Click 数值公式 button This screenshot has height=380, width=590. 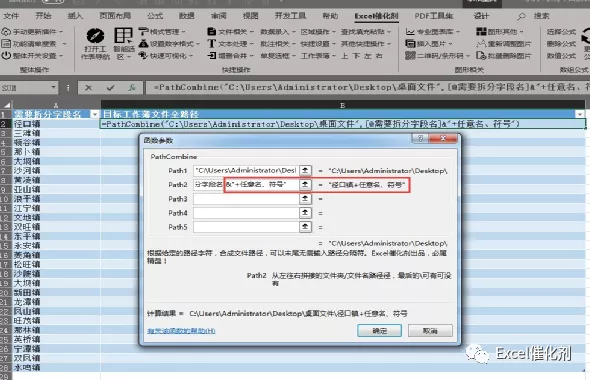[x=561, y=56]
